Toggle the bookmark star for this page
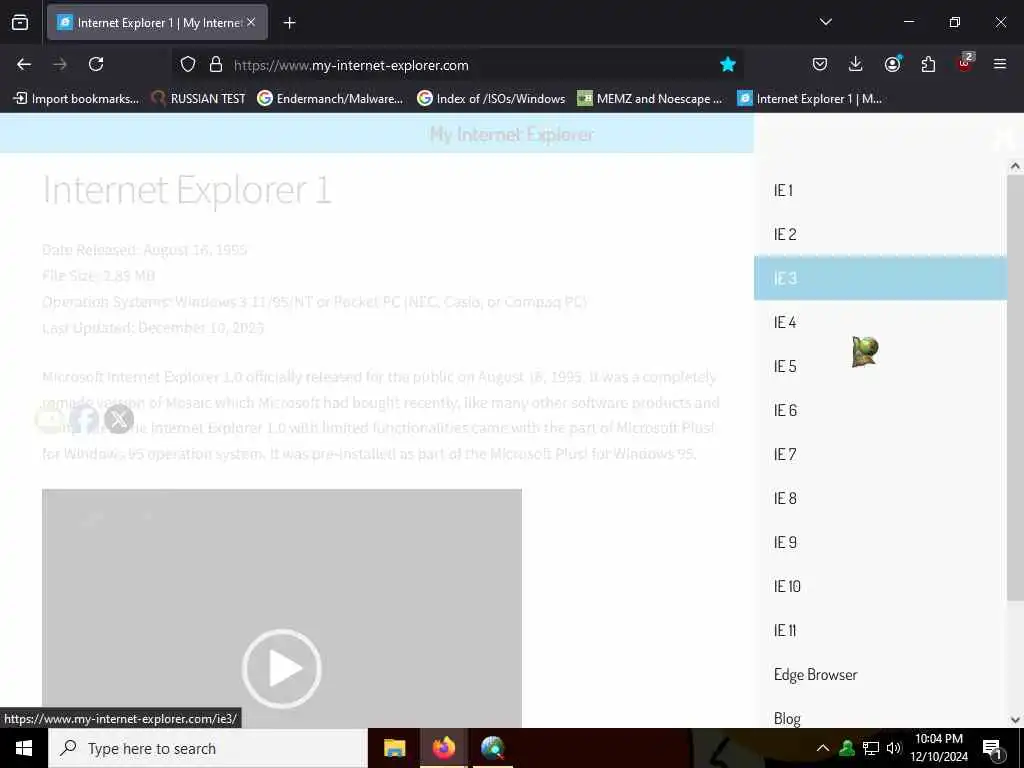This screenshot has height=768, width=1024. pyautogui.click(x=728, y=64)
